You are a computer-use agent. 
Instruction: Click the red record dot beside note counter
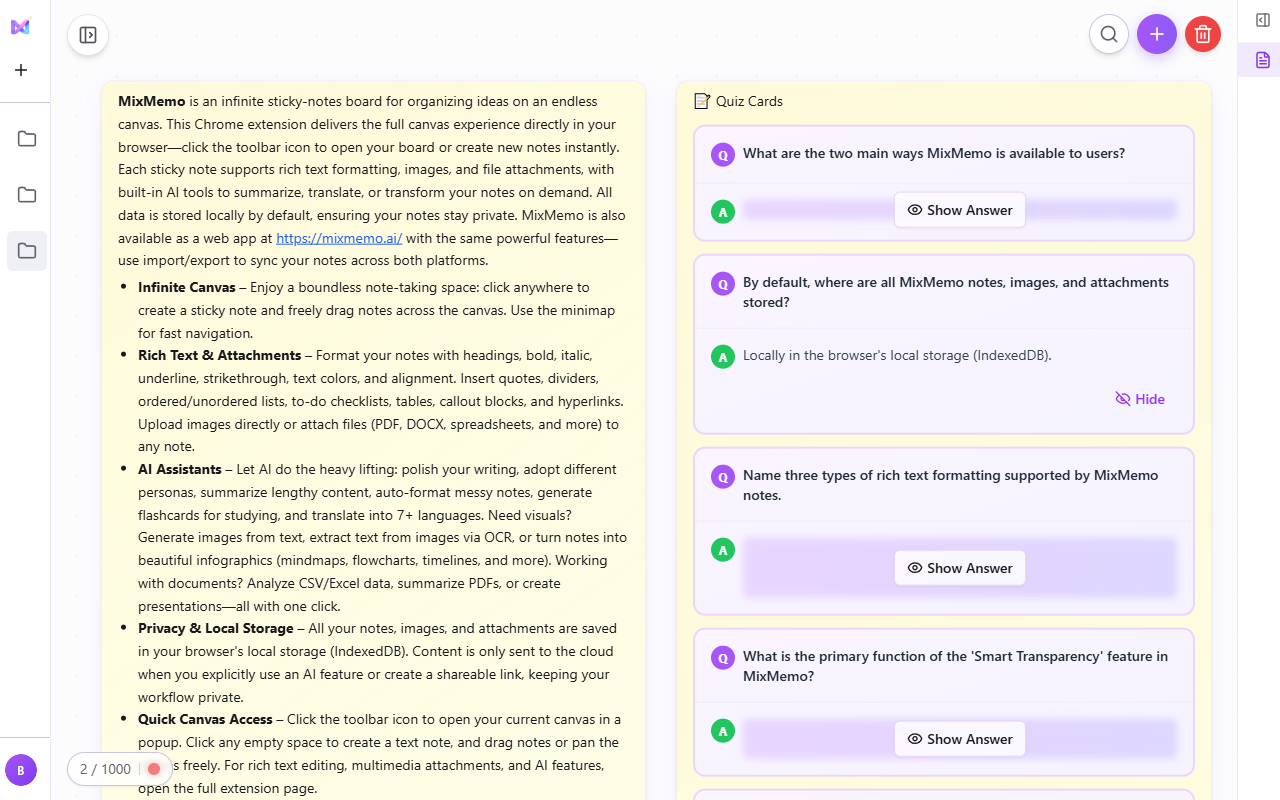click(x=154, y=769)
